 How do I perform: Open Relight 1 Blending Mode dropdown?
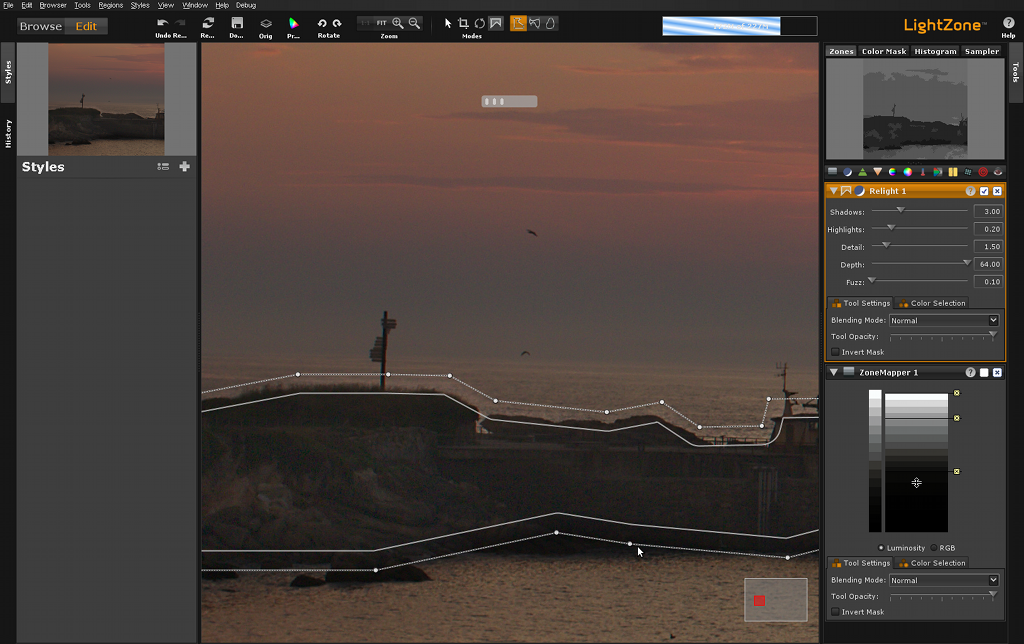pos(944,320)
